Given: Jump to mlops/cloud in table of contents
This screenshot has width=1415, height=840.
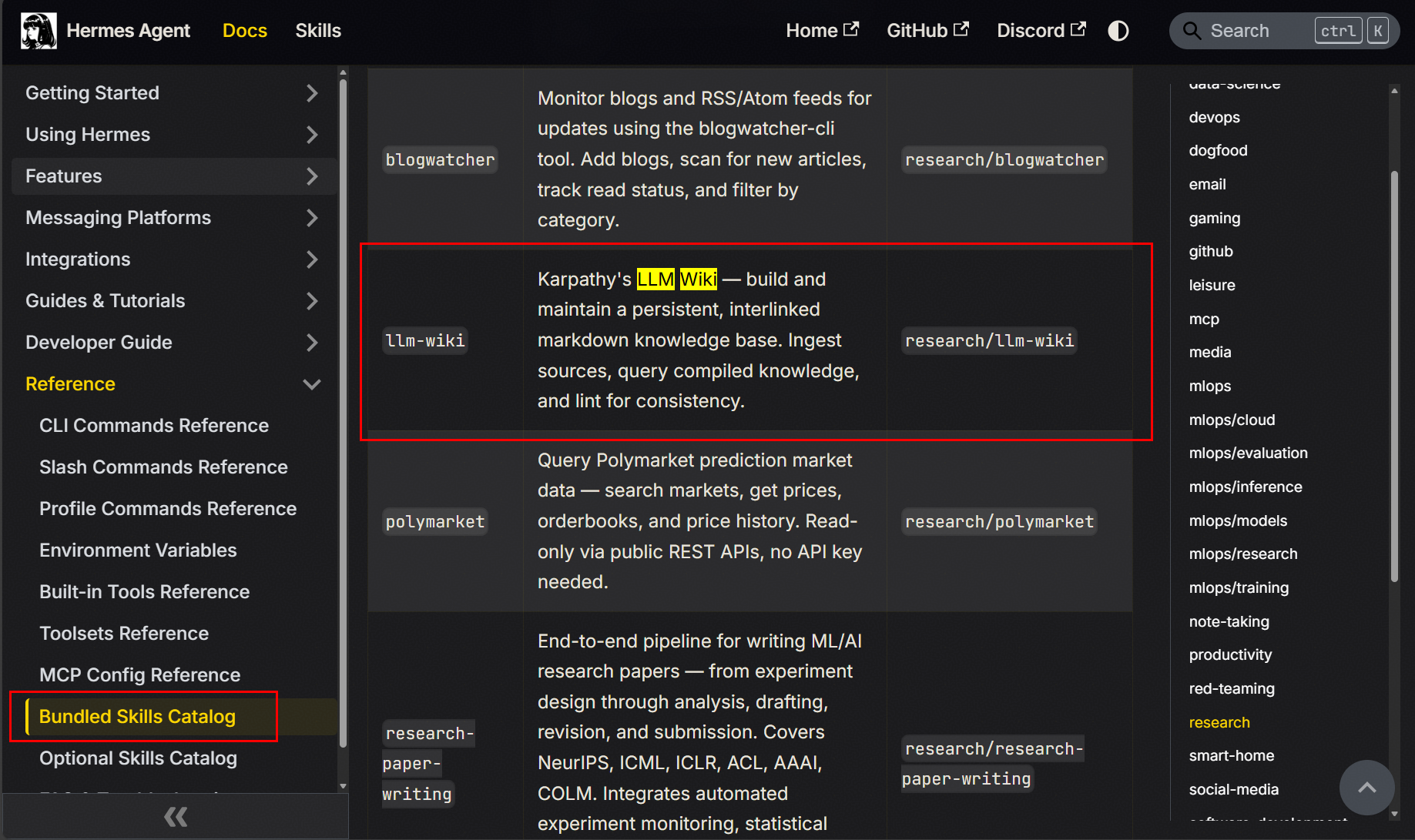Looking at the screenshot, I should point(1232,420).
